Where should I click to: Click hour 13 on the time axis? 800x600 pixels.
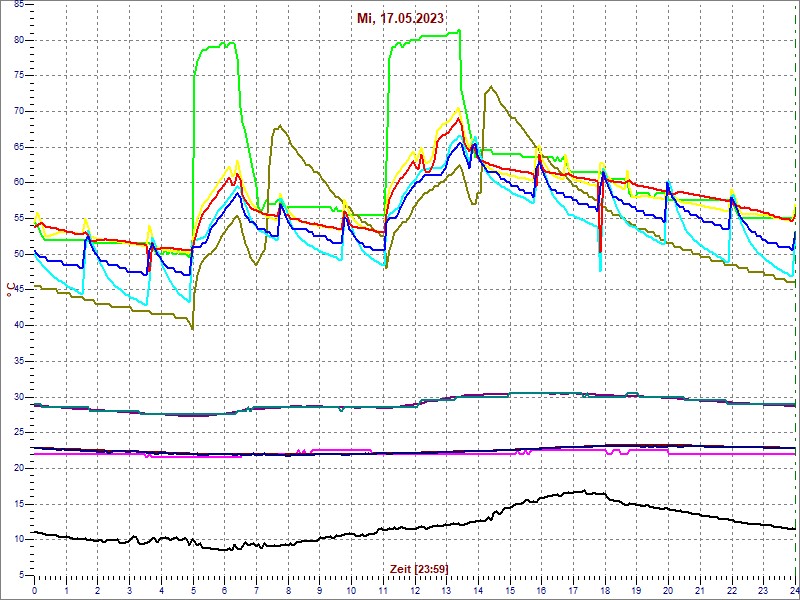click(446, 589)
